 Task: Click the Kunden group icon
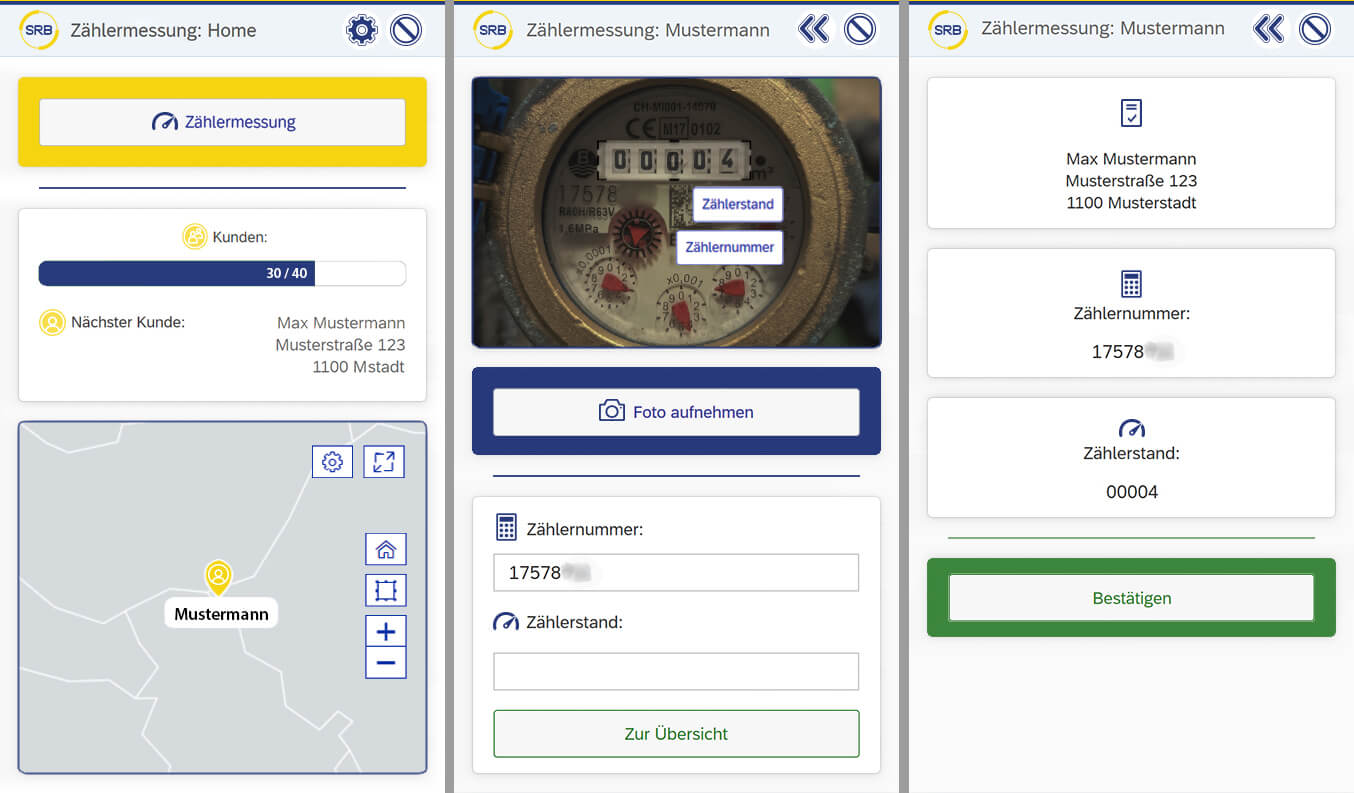pyautogui.click(x=194, y=237)
